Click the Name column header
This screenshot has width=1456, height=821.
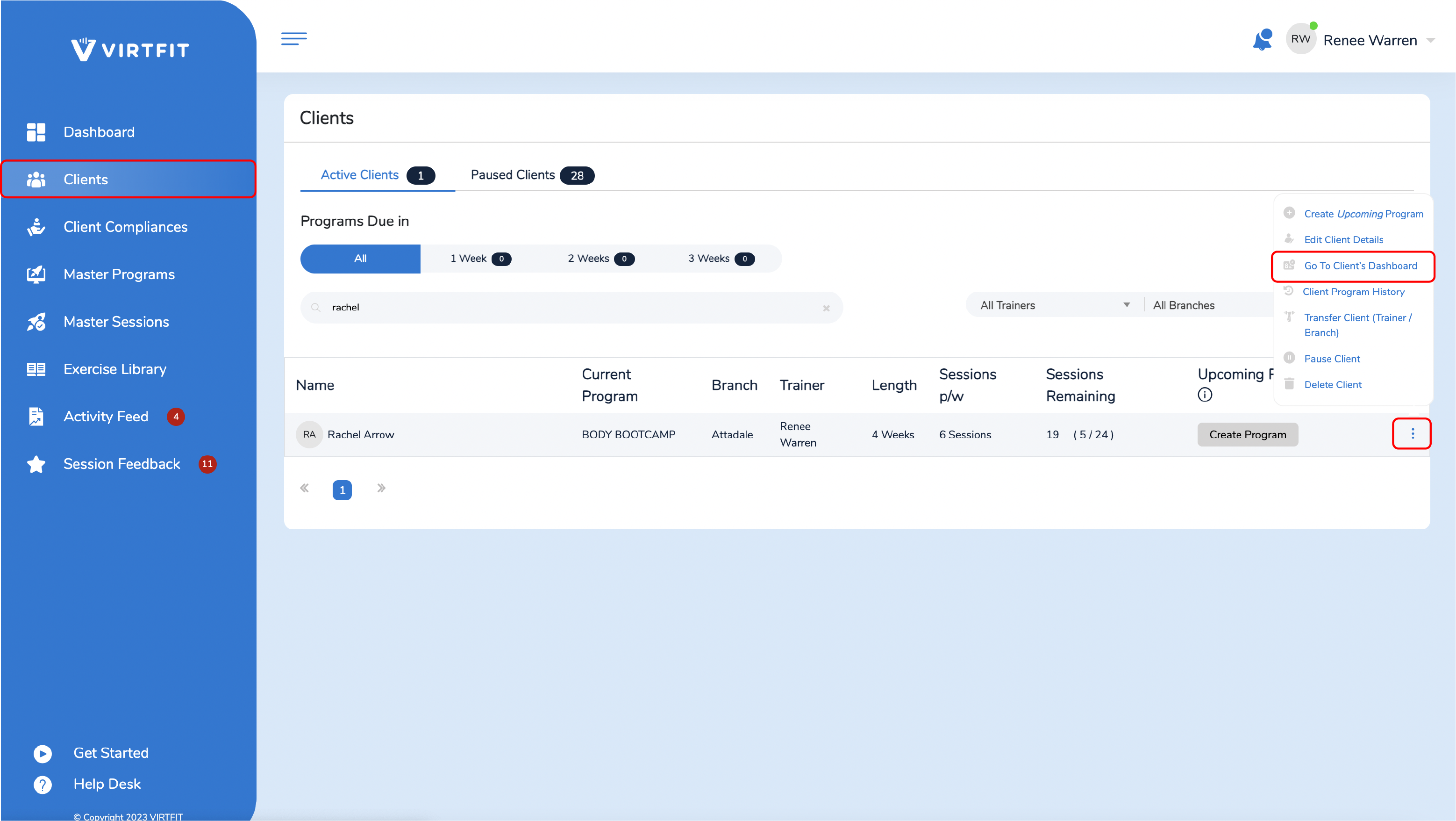[315, 385]
